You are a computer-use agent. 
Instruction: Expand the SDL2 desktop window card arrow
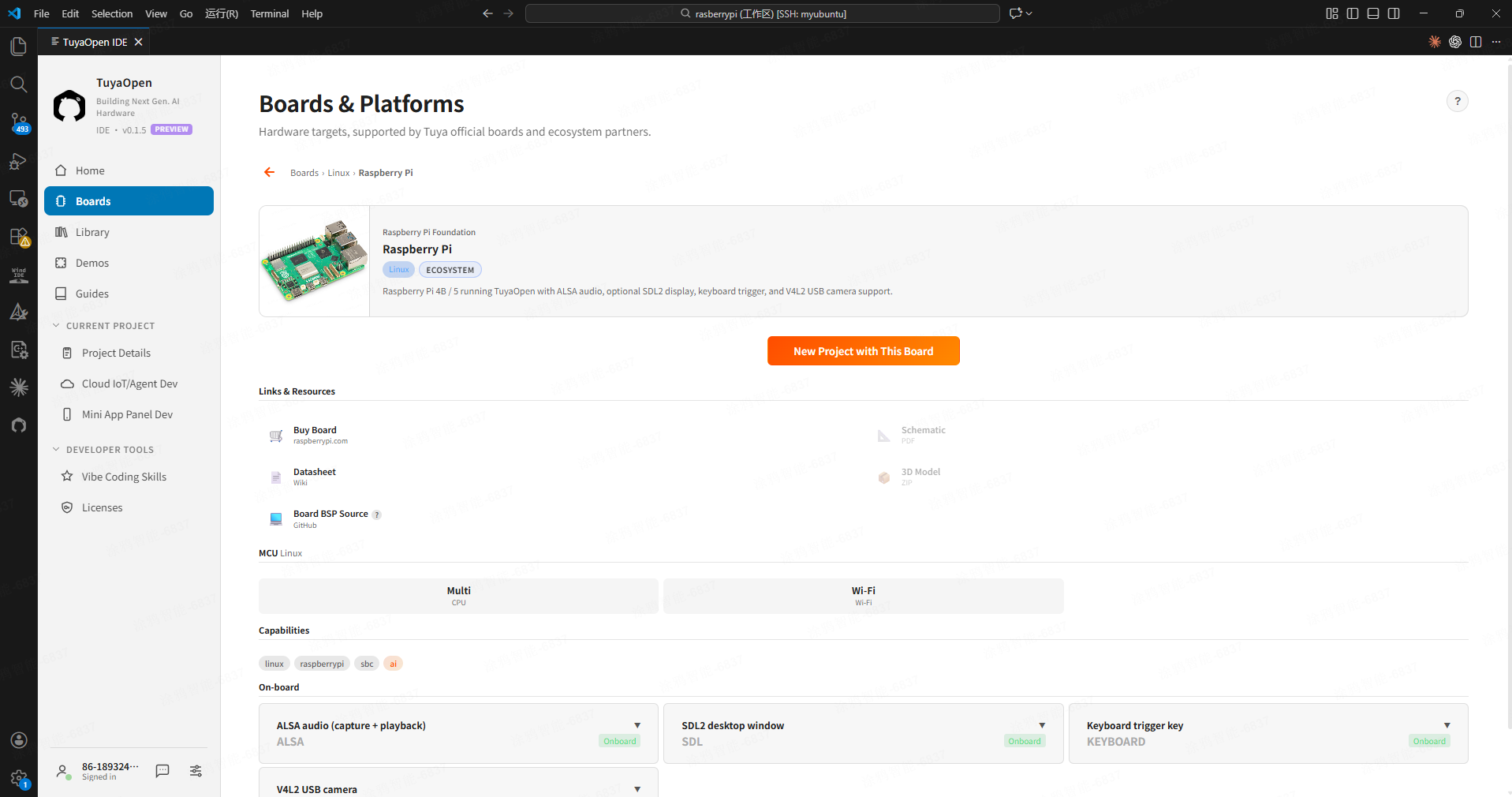point(1042,725)
